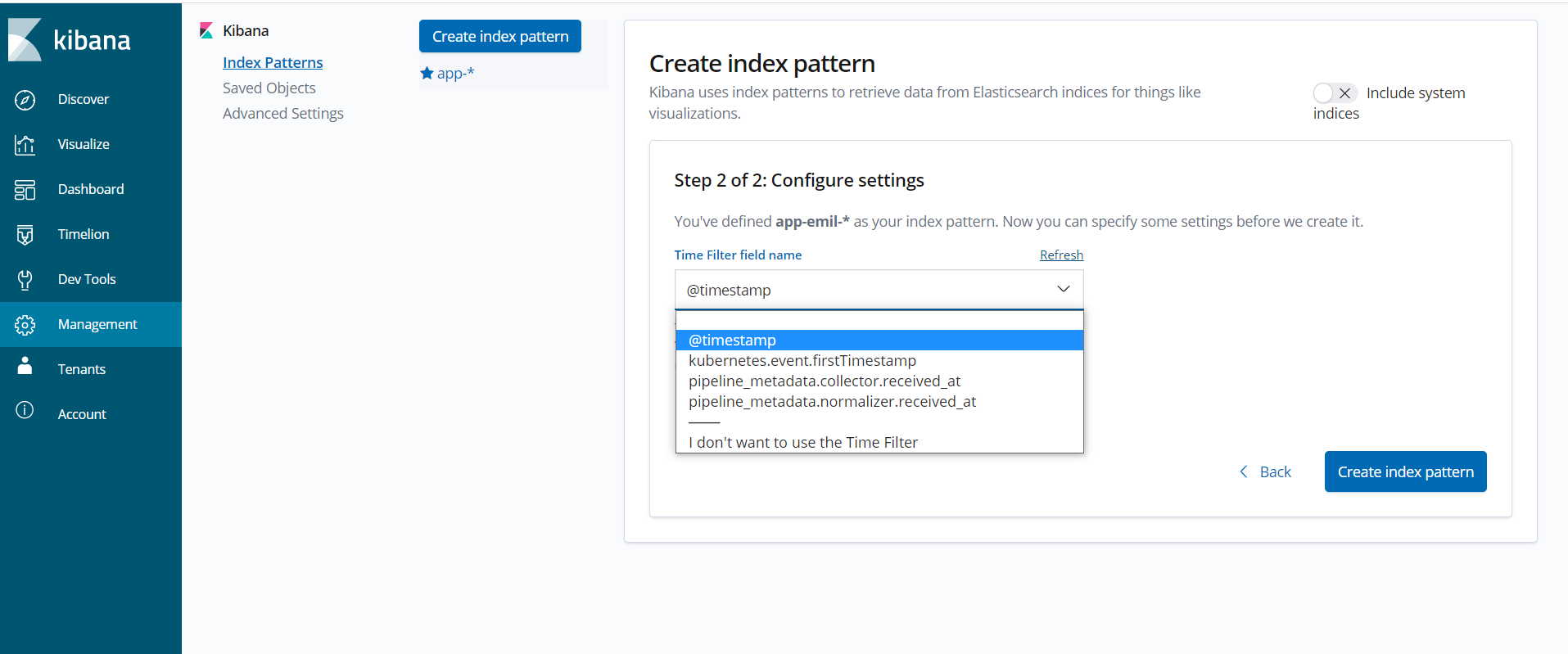
Task: Open the @timestamp combo box
Action: pos(879,290)
